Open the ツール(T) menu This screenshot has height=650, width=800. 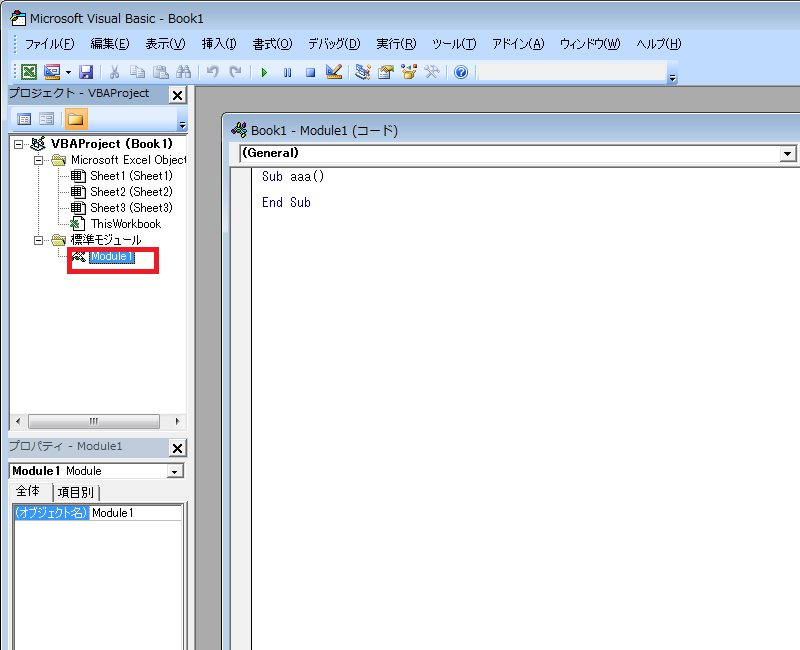click(454, 44)
